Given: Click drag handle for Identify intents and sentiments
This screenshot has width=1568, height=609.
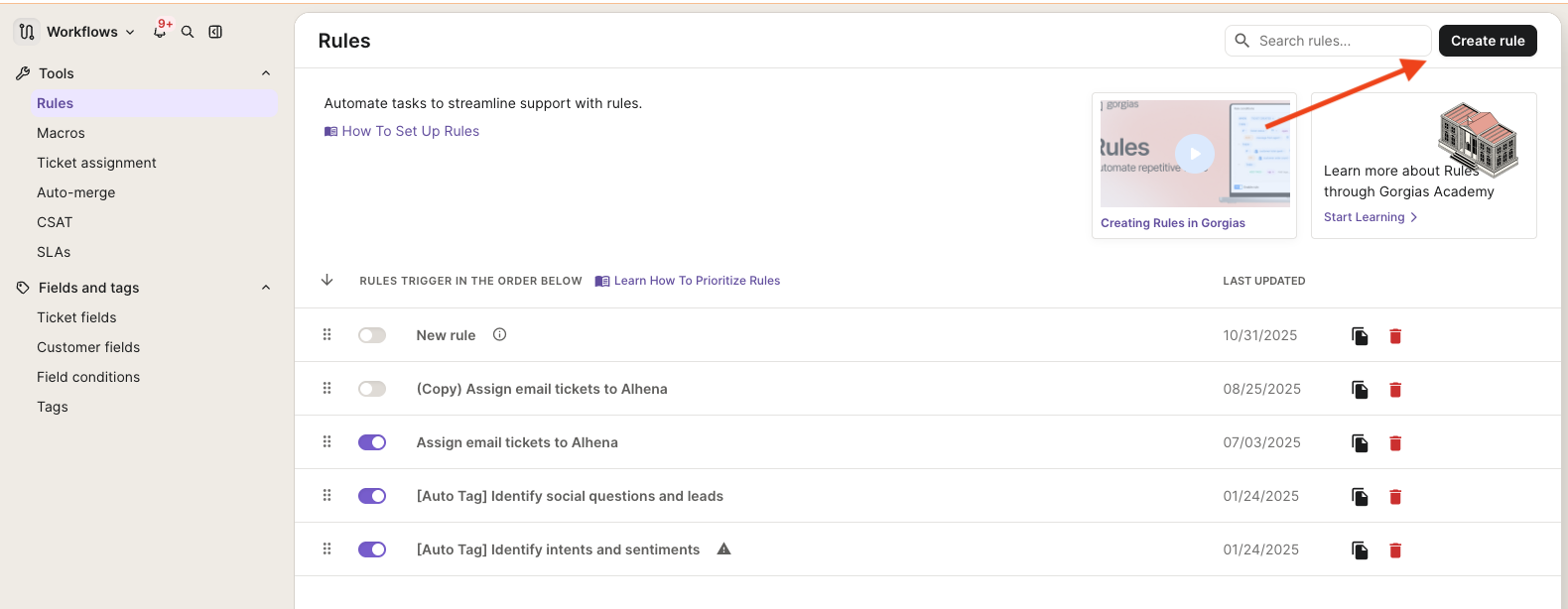Looking at the screenshot, I should coord(327,548).
